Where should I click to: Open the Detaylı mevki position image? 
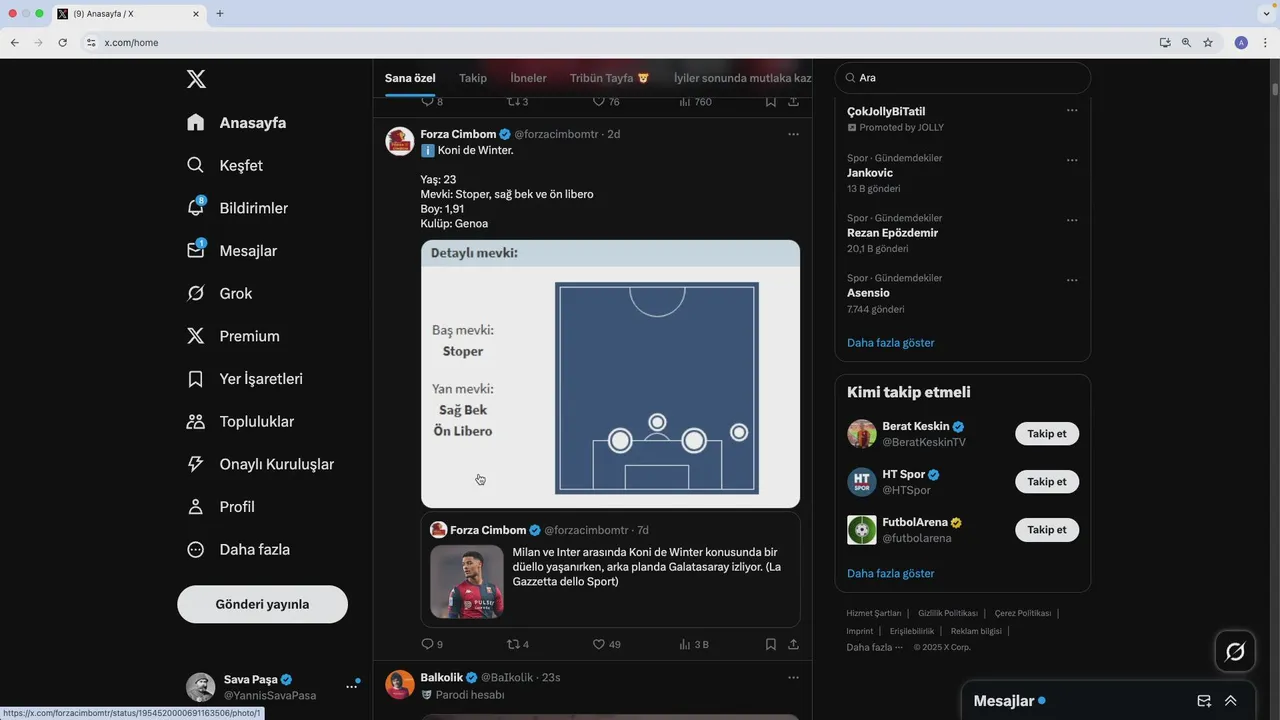pos(610,374)
